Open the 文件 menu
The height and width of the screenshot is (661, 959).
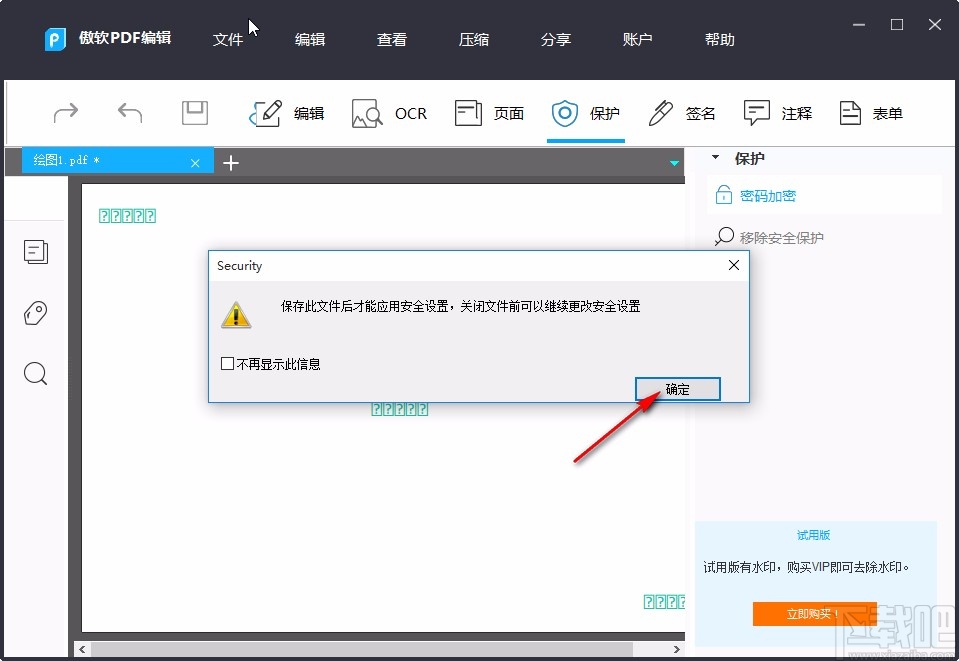pyautogui.click(x=228, y=40)
